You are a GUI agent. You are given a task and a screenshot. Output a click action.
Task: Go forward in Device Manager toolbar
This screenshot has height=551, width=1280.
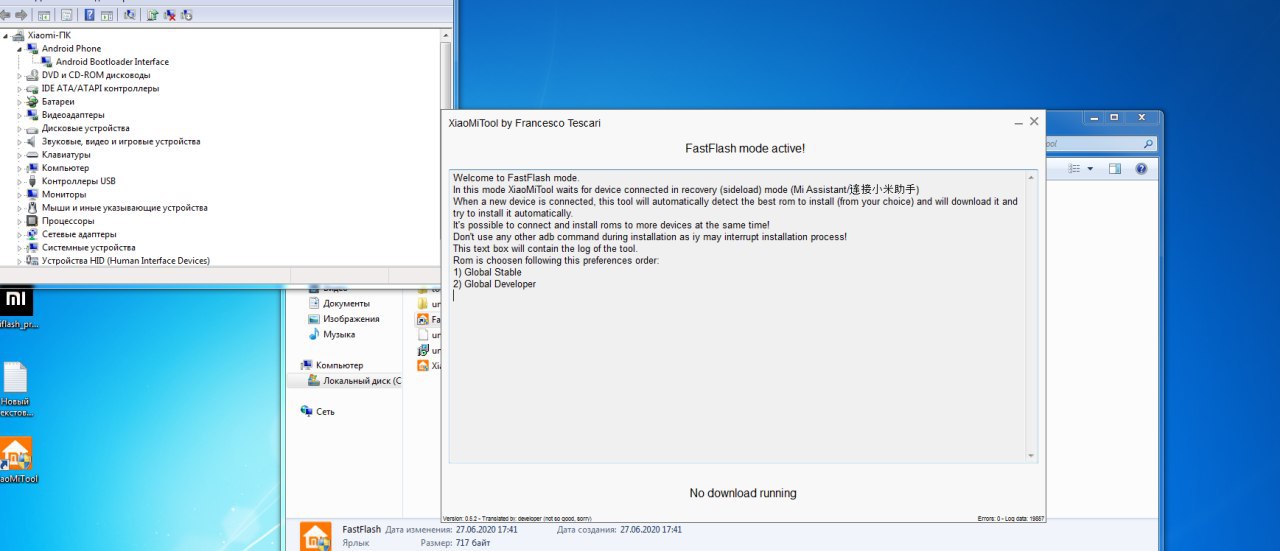pyautogui.click(x=19, y=15)
